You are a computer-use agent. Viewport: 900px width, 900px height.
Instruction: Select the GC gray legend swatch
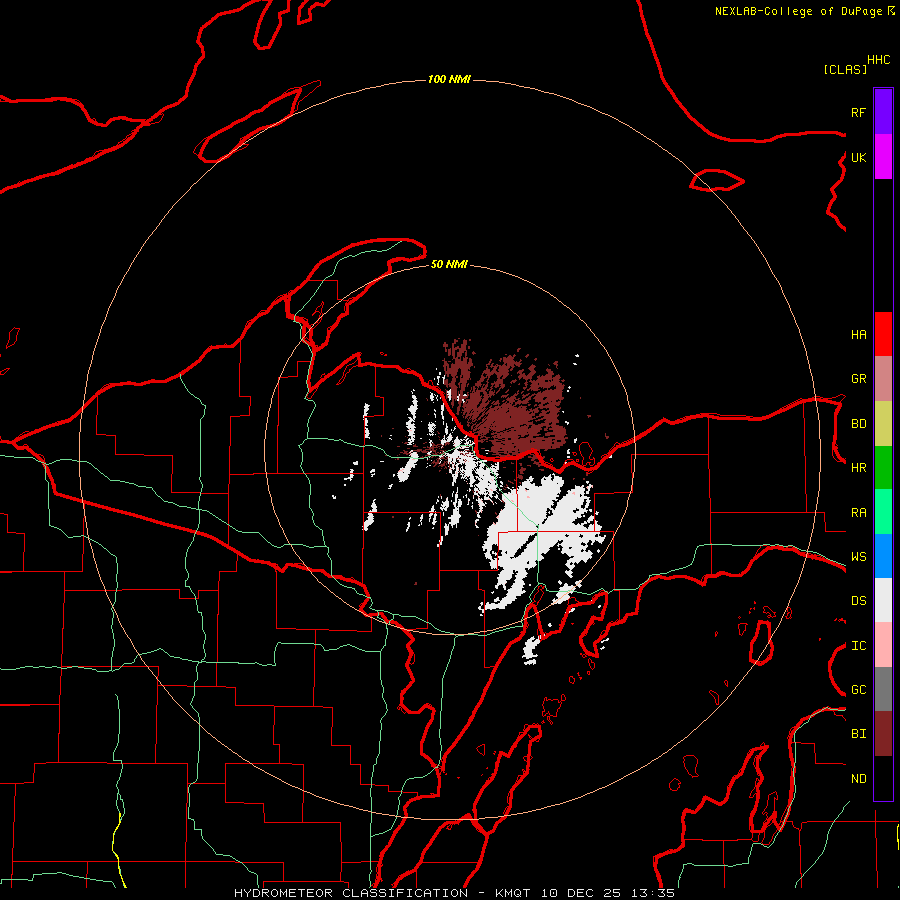(883, 689)
